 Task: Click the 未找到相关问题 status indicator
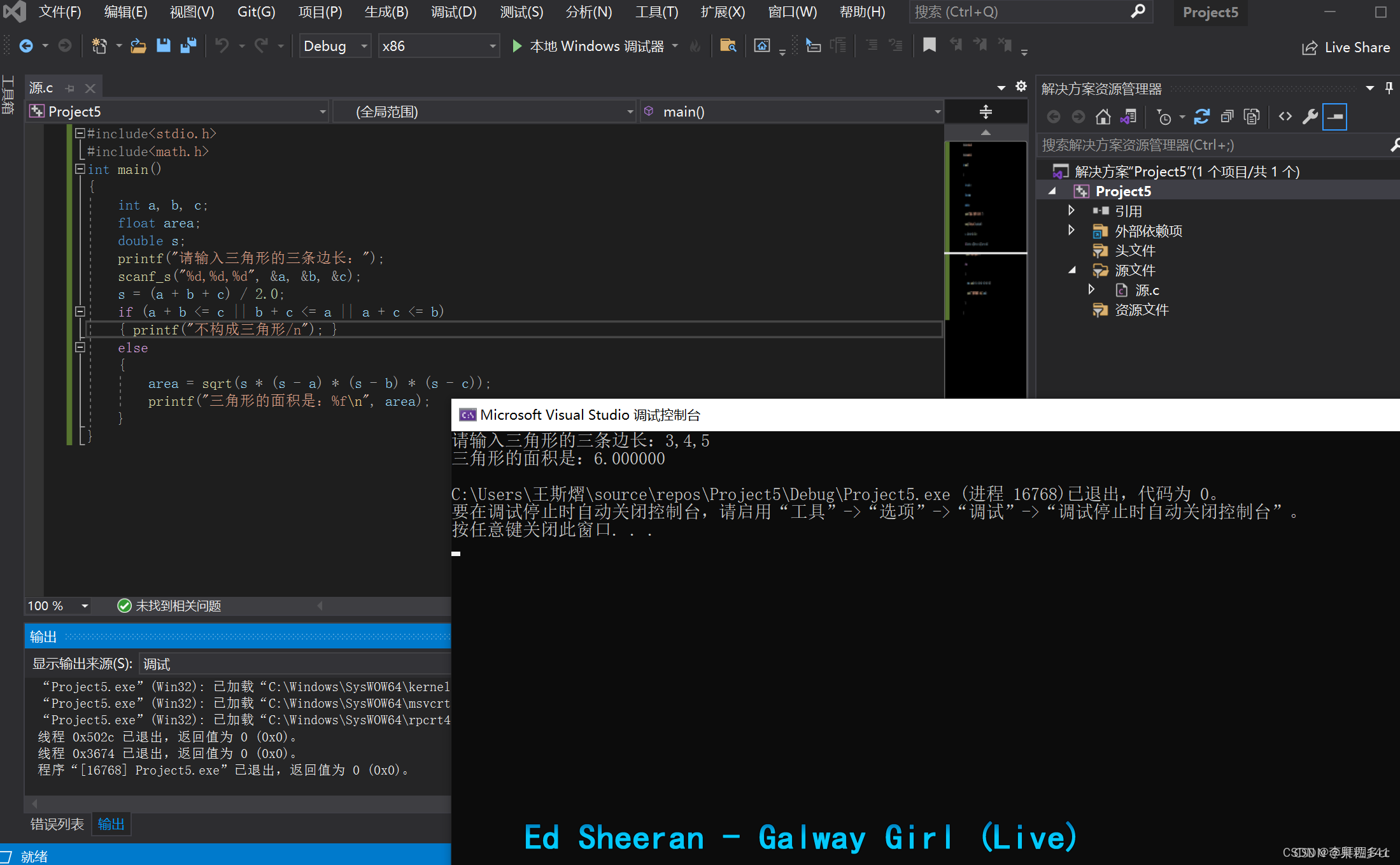[169, 606]
